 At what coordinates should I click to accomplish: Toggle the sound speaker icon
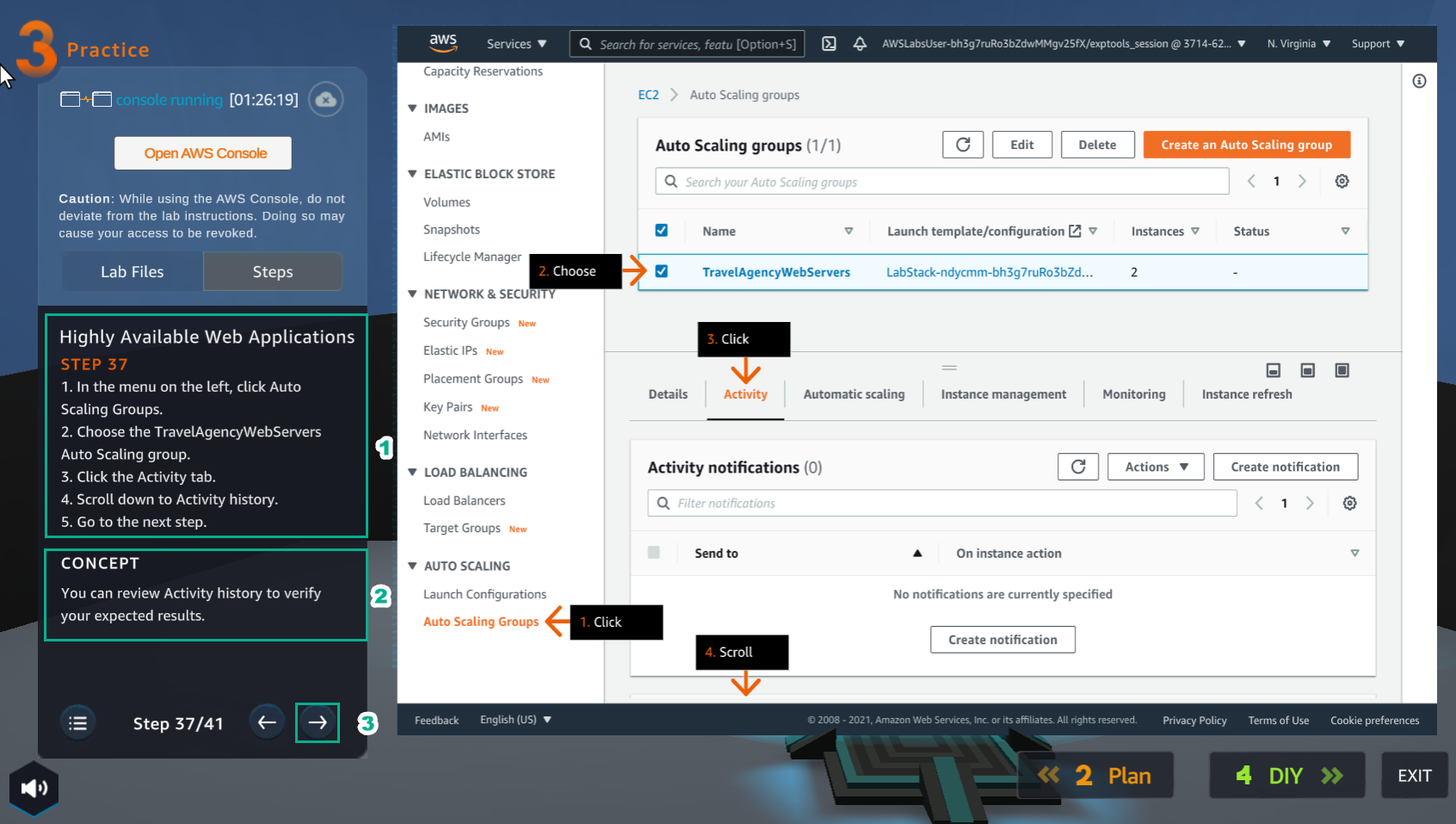34,788
